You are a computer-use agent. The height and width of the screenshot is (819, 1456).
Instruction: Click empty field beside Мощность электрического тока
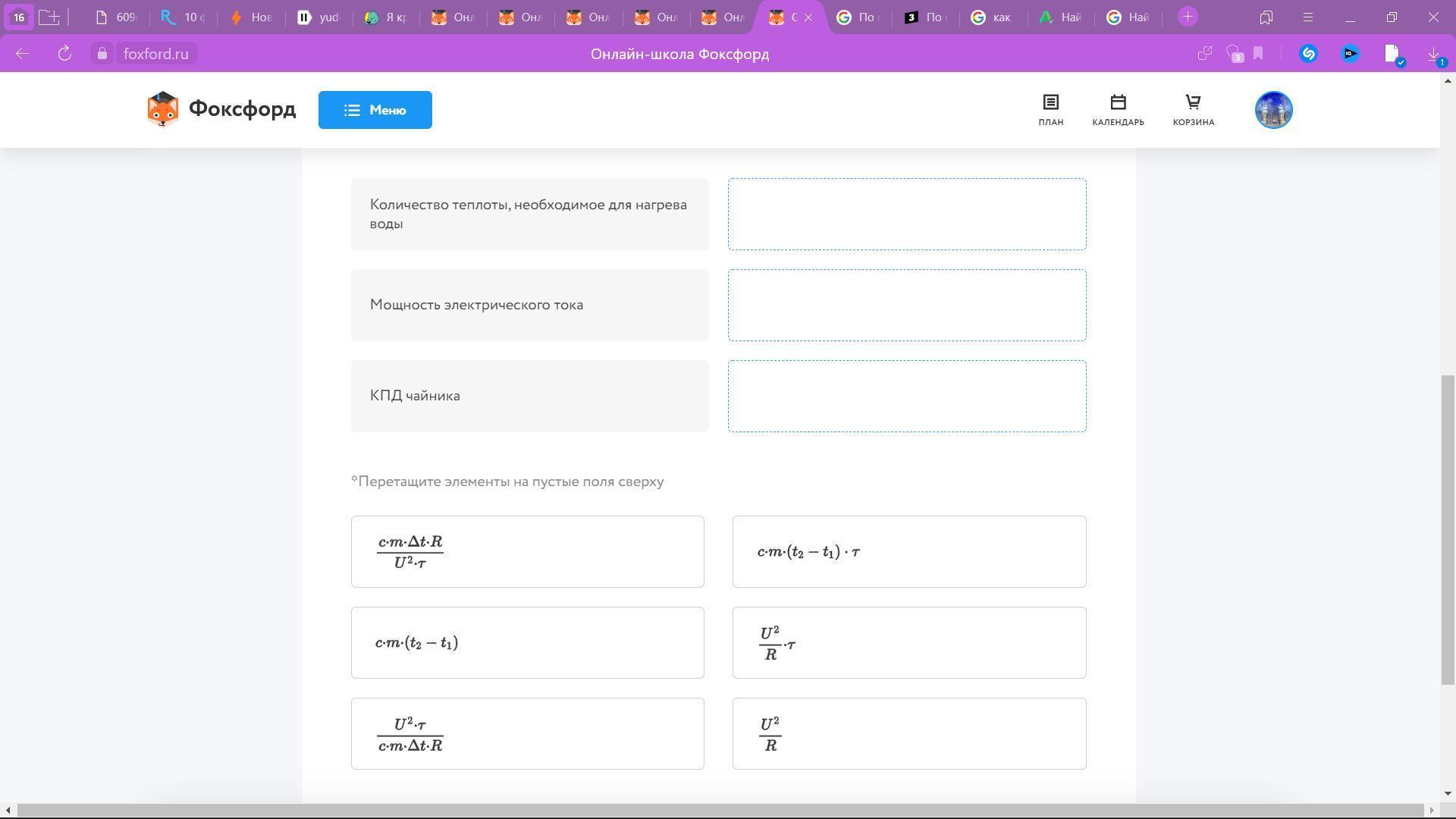[907, 305]
